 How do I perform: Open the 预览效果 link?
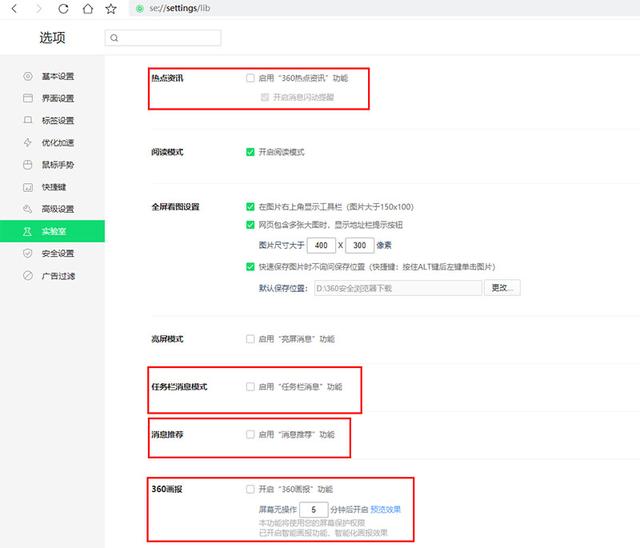click(x=386, y=509)
